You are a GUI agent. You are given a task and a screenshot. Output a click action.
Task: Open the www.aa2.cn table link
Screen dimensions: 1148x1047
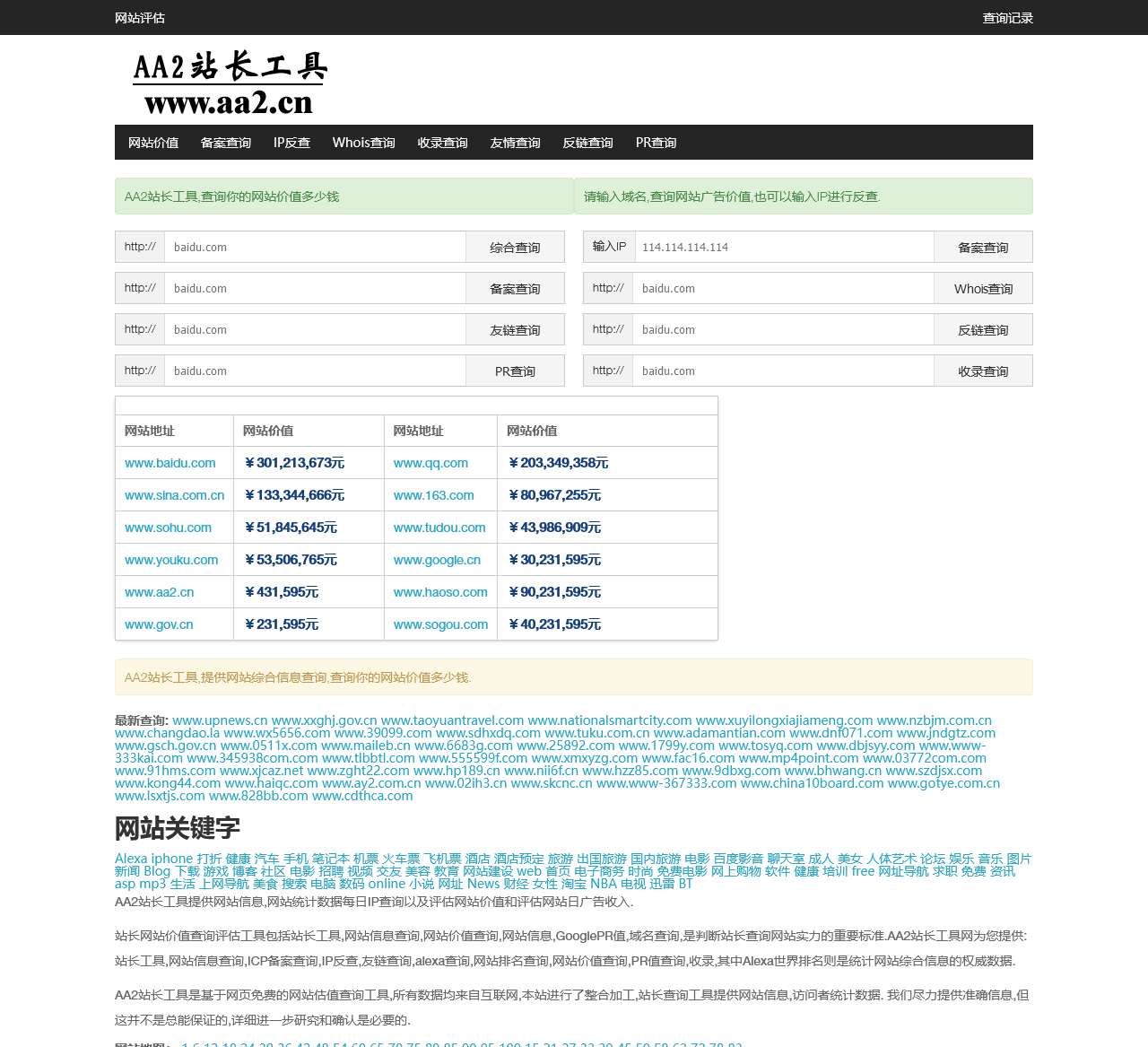click(x=159, y=592)
